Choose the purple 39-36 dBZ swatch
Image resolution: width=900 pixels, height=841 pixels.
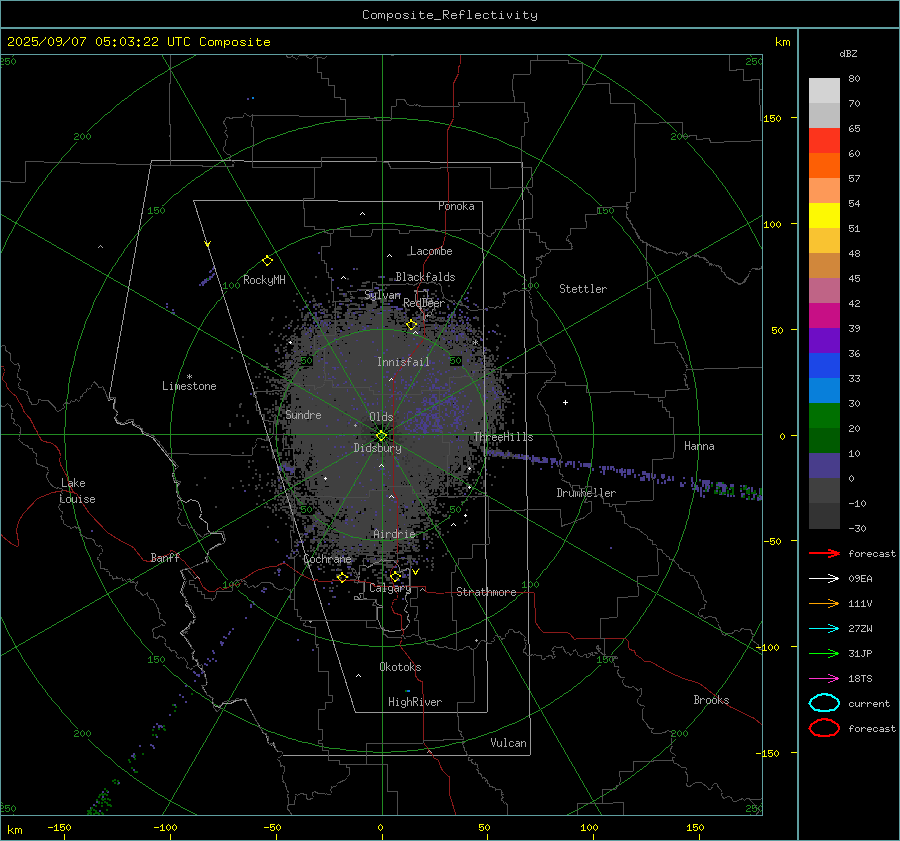(824, 341)
